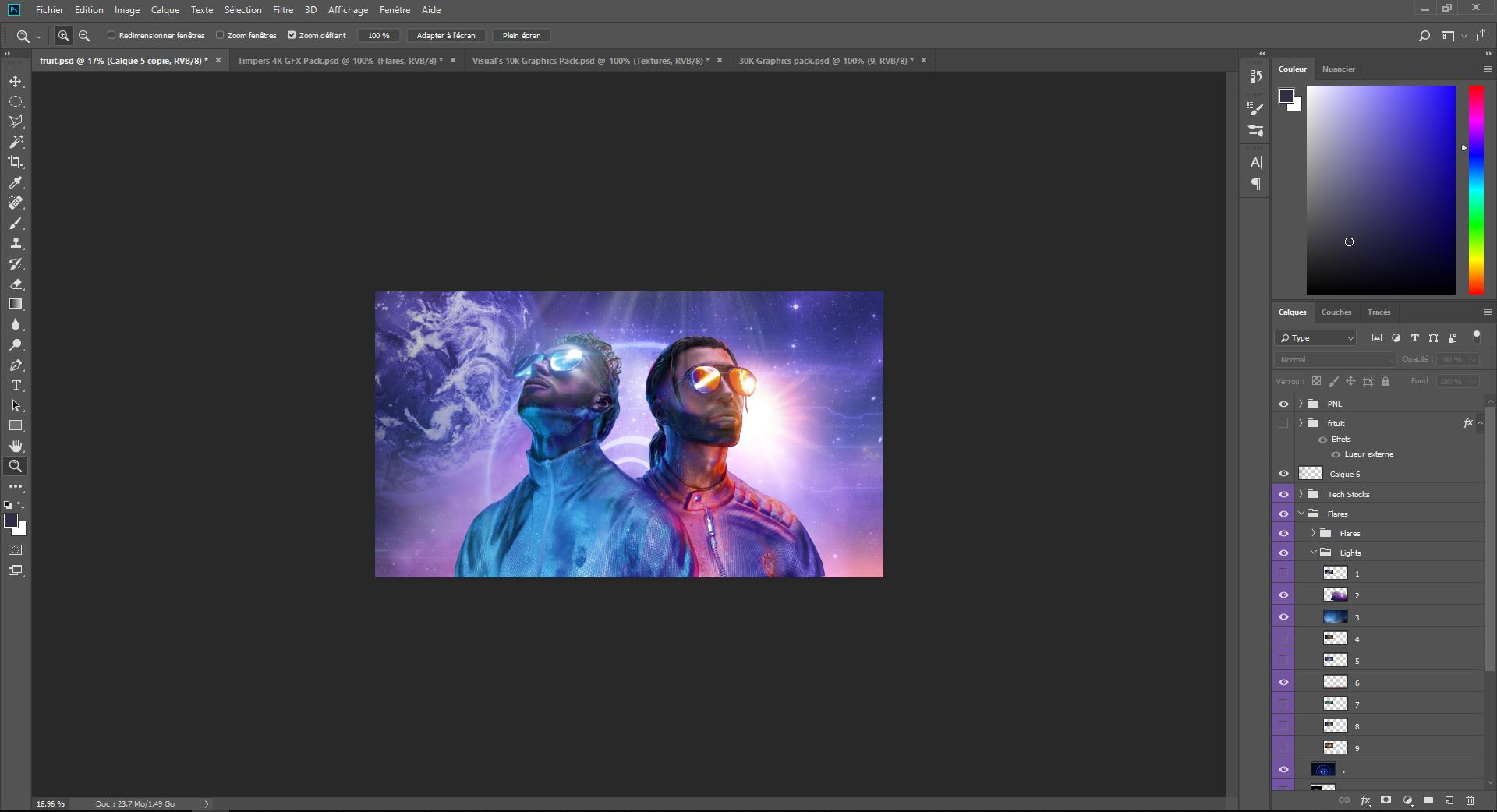Viewport: 1497px width, 812px height.
Task: Select the Healing Brush tool
Action: click(16, 203)
